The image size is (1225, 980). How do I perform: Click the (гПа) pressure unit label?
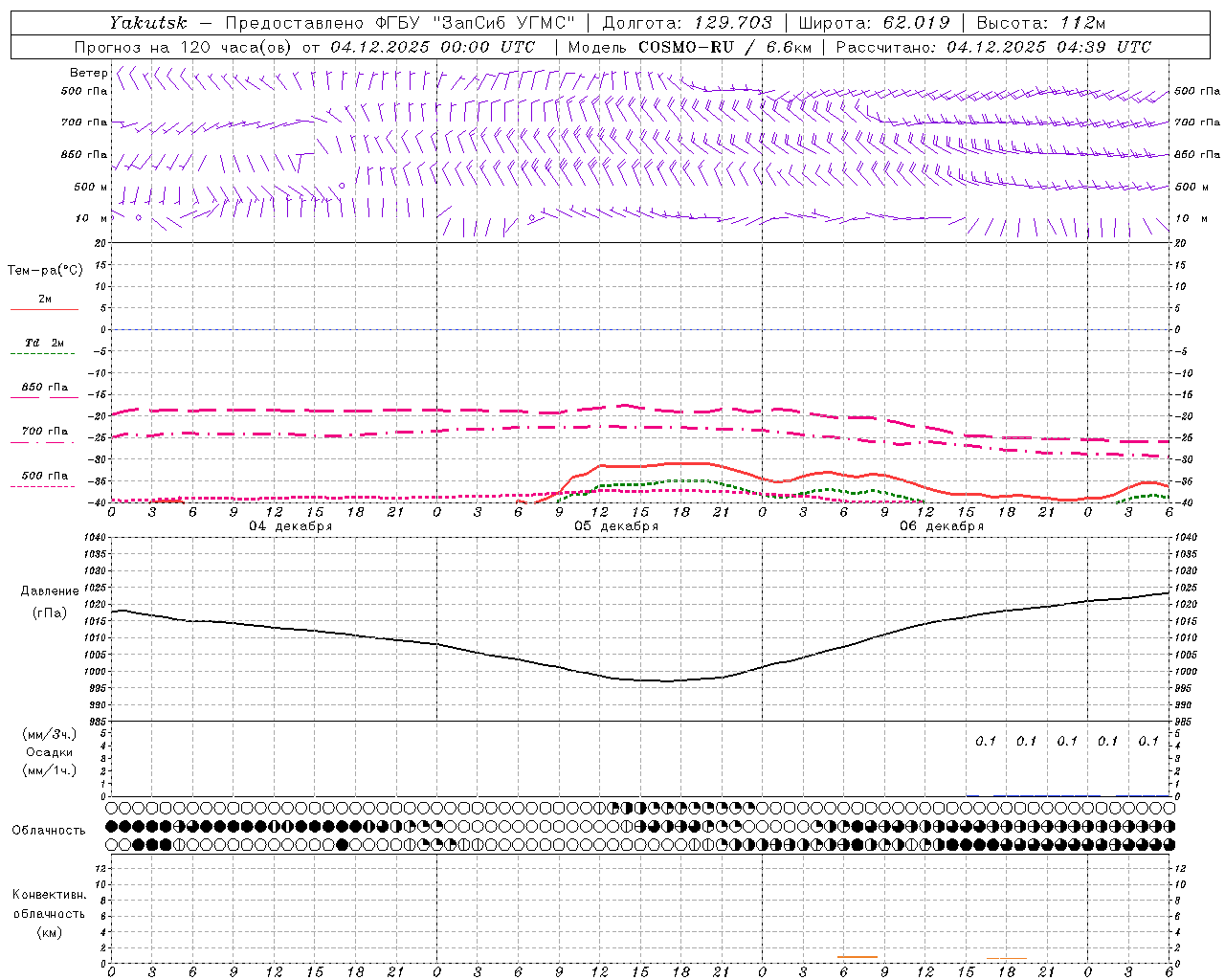click(x=50, y=613)
